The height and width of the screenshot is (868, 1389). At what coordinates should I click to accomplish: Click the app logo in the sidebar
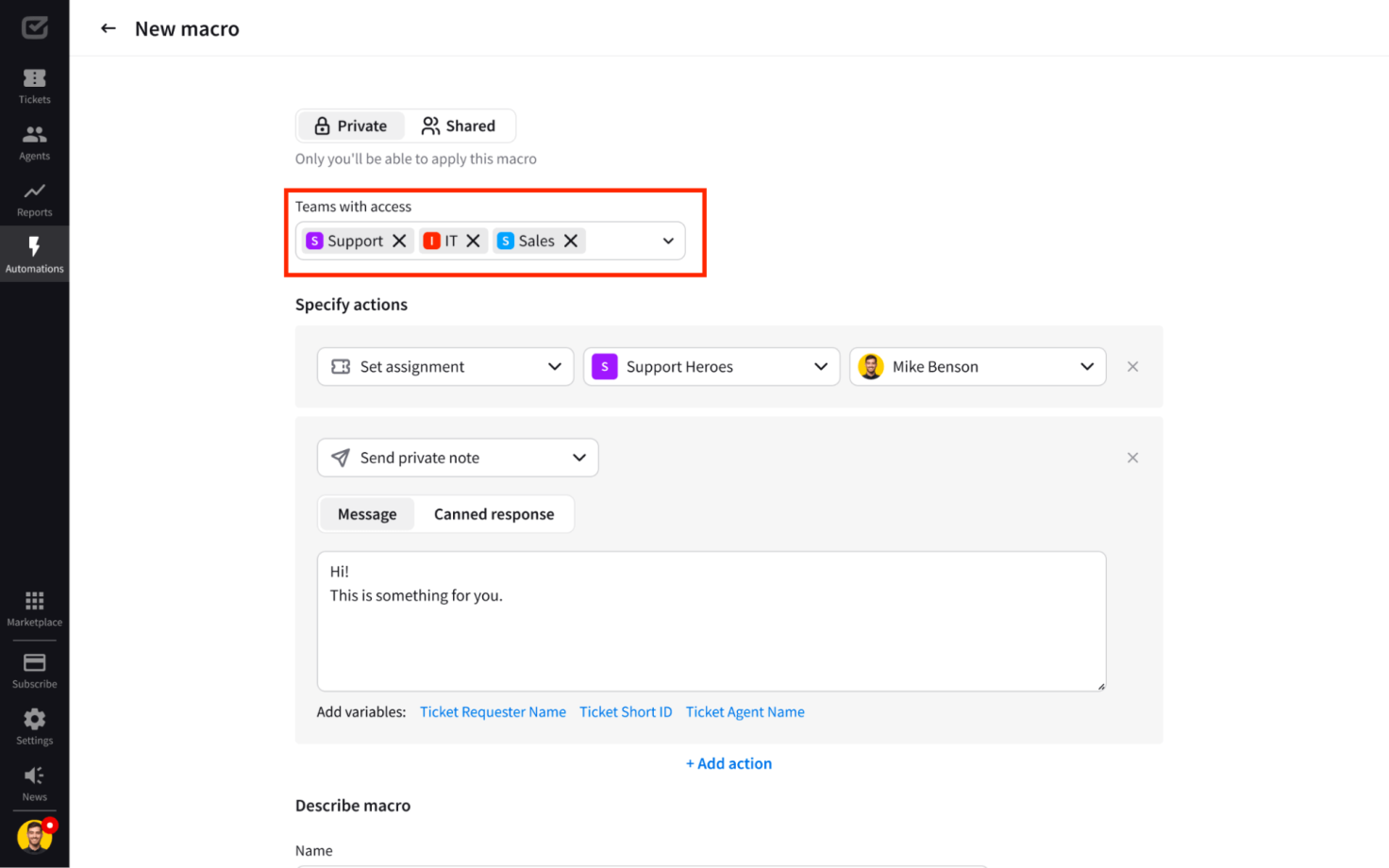pos(35,27)
